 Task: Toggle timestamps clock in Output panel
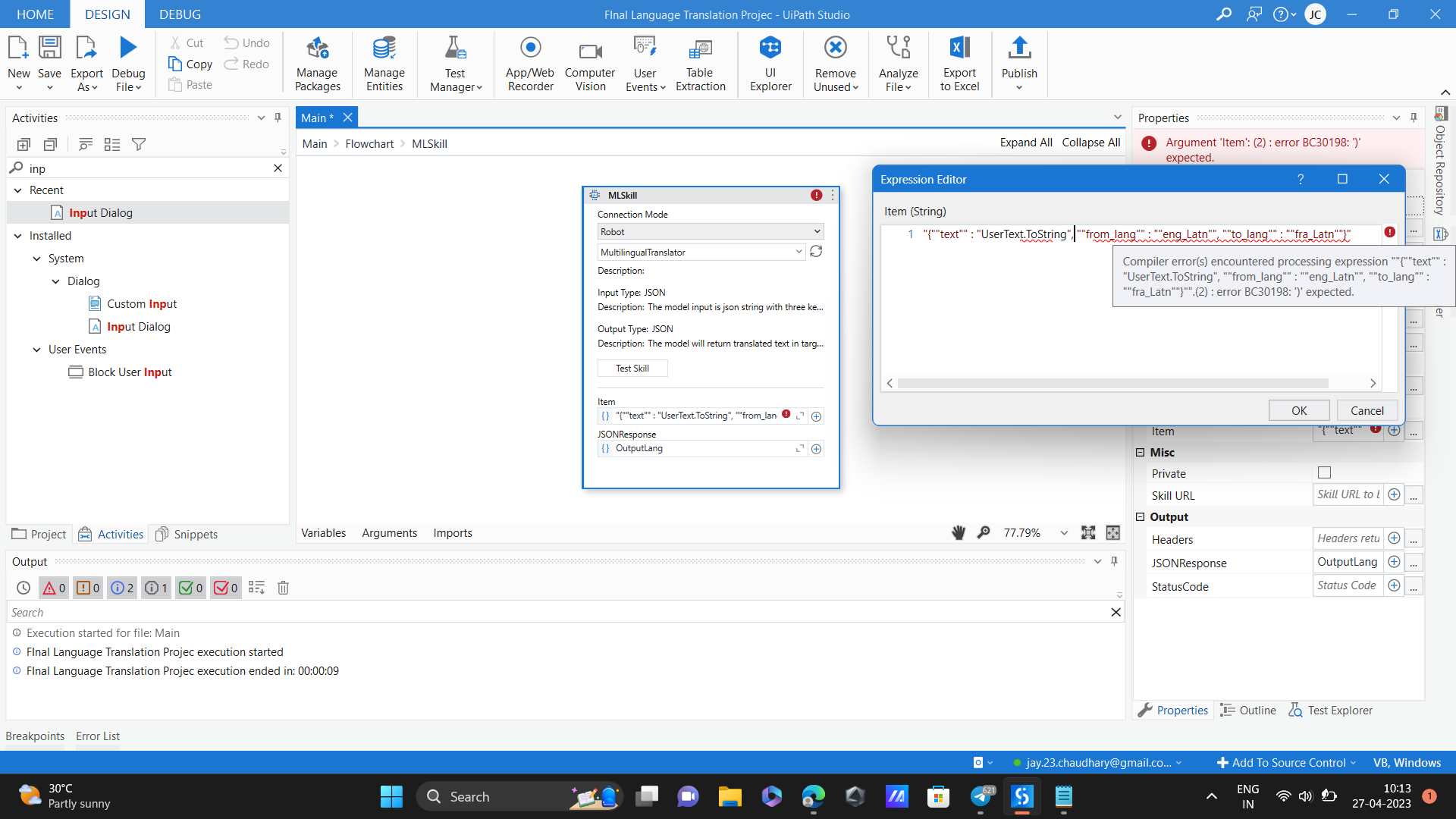pos(24,588)
